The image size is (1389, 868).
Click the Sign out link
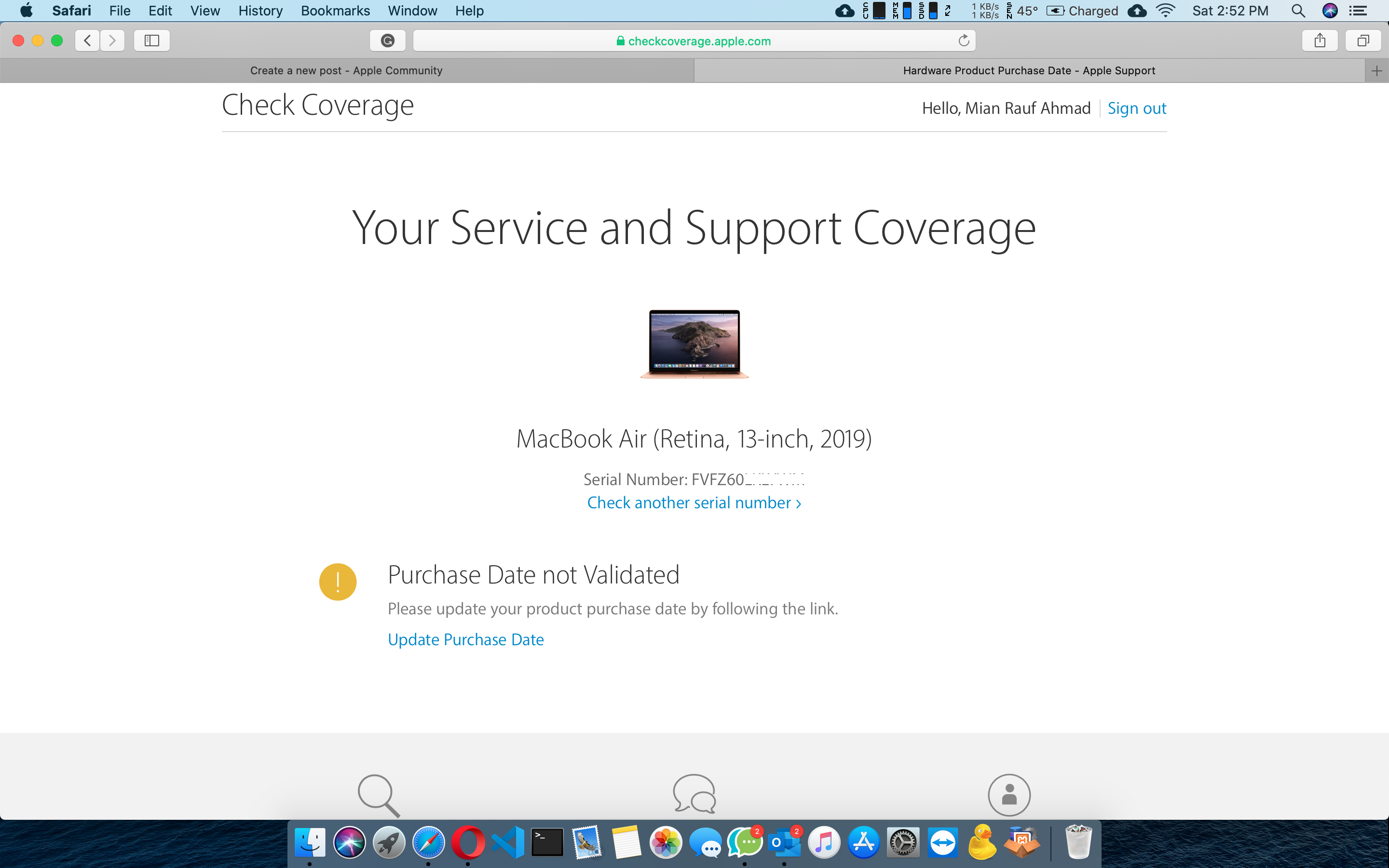(x=1136, y=108)
